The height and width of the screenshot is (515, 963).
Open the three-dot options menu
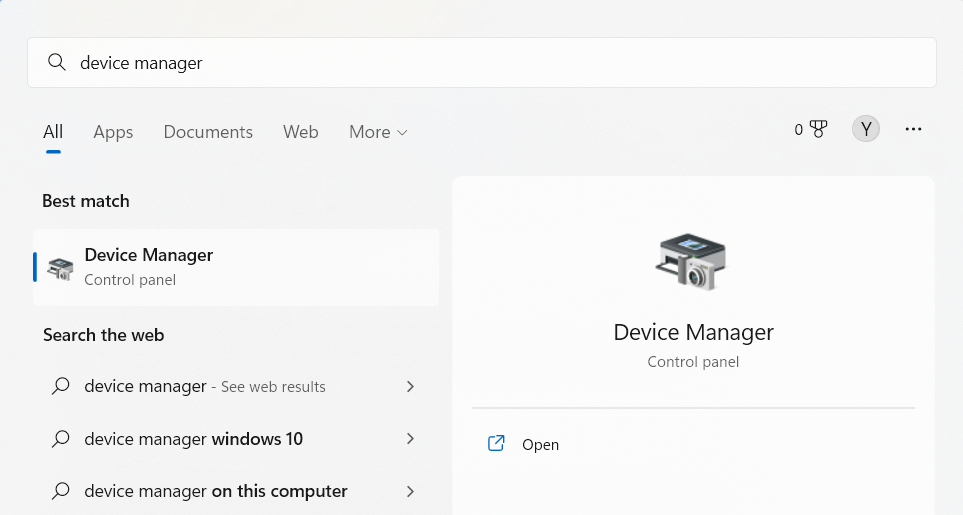(913, 129)
